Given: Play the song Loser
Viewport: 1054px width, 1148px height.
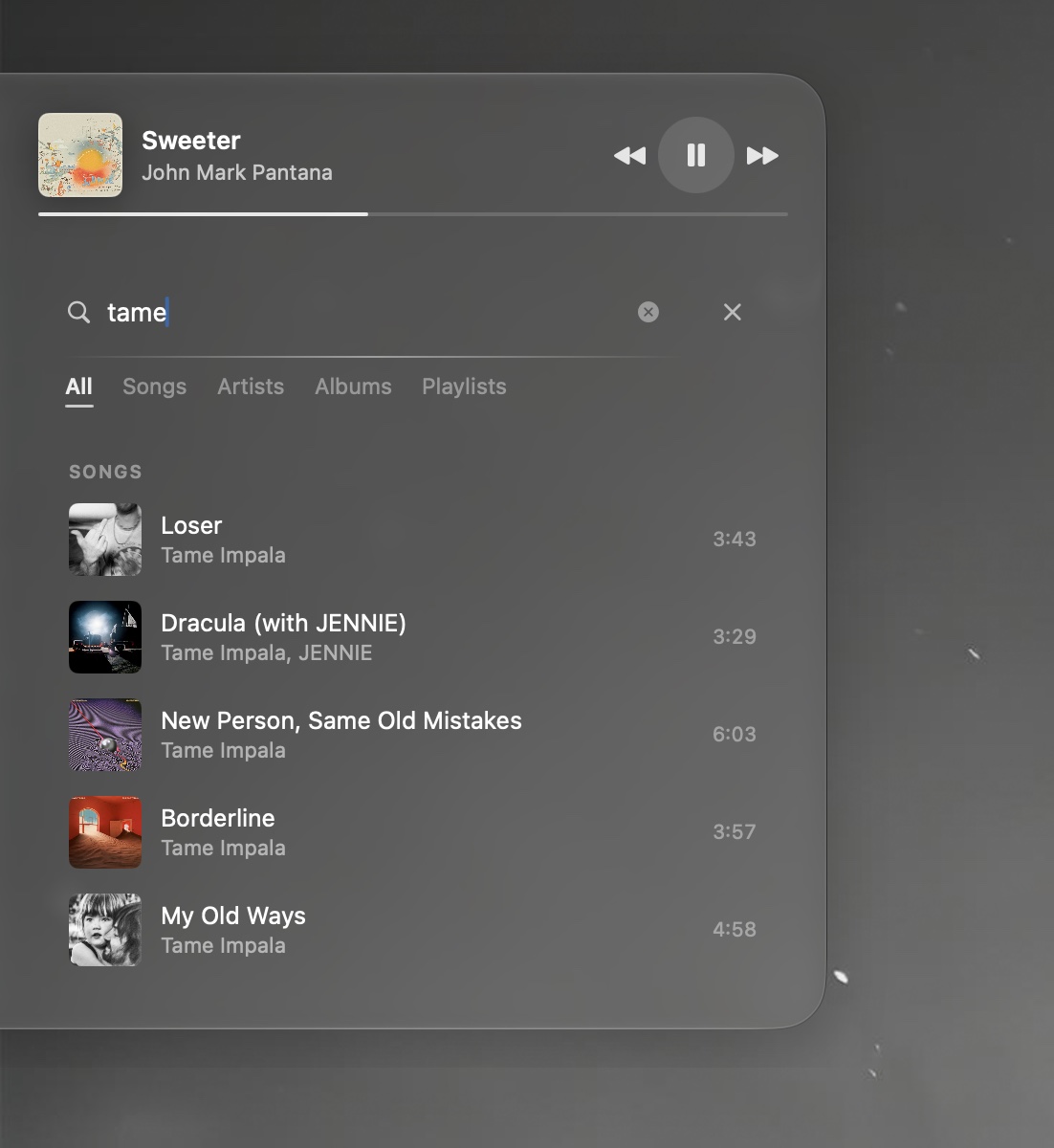Looking at the screenshot, I should 412,540.
